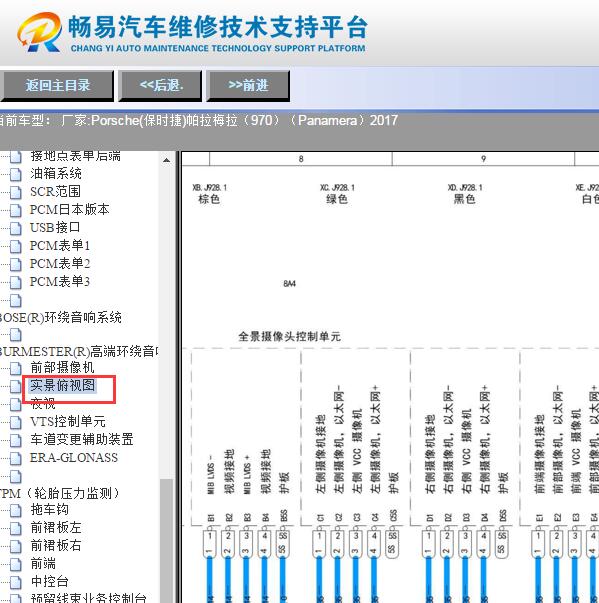Screen dimensions: 599x603
Task: Open the 前裙板左 entry
Action: [56, 528]
